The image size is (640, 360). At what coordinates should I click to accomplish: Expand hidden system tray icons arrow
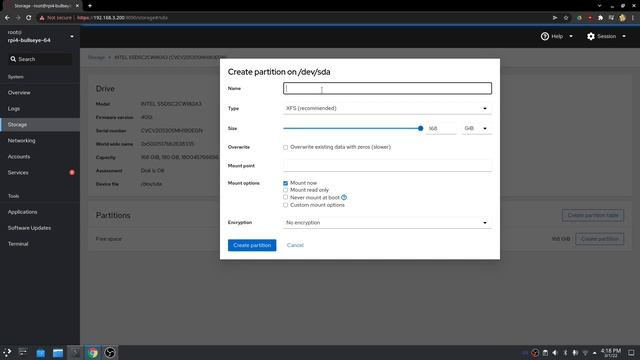coord(595,353)
